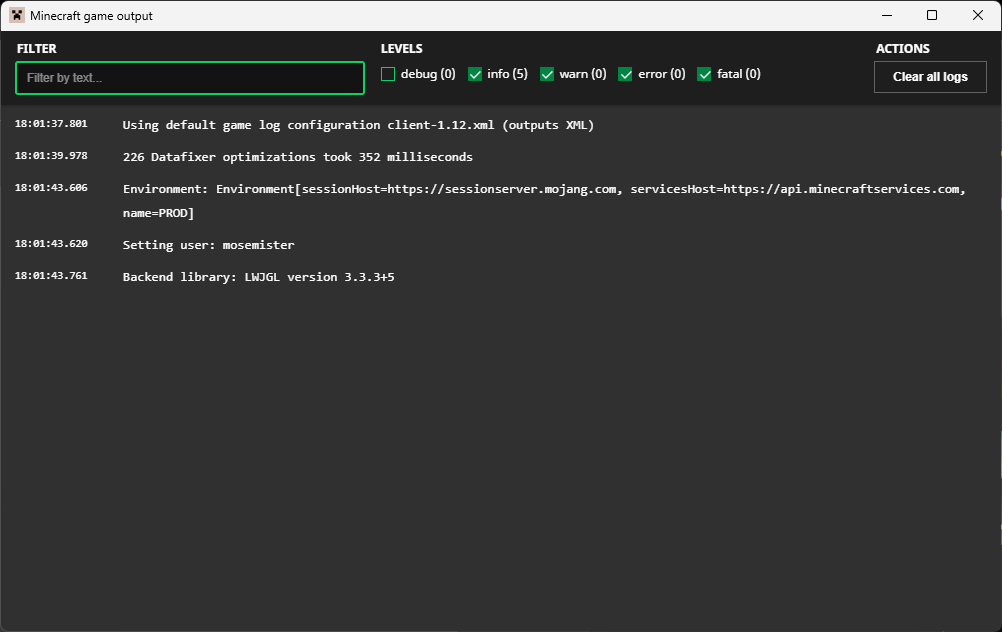Click the Clear all logs button
The width and height of the screenshot is (1002, 632).
click(x=930, y=77)
